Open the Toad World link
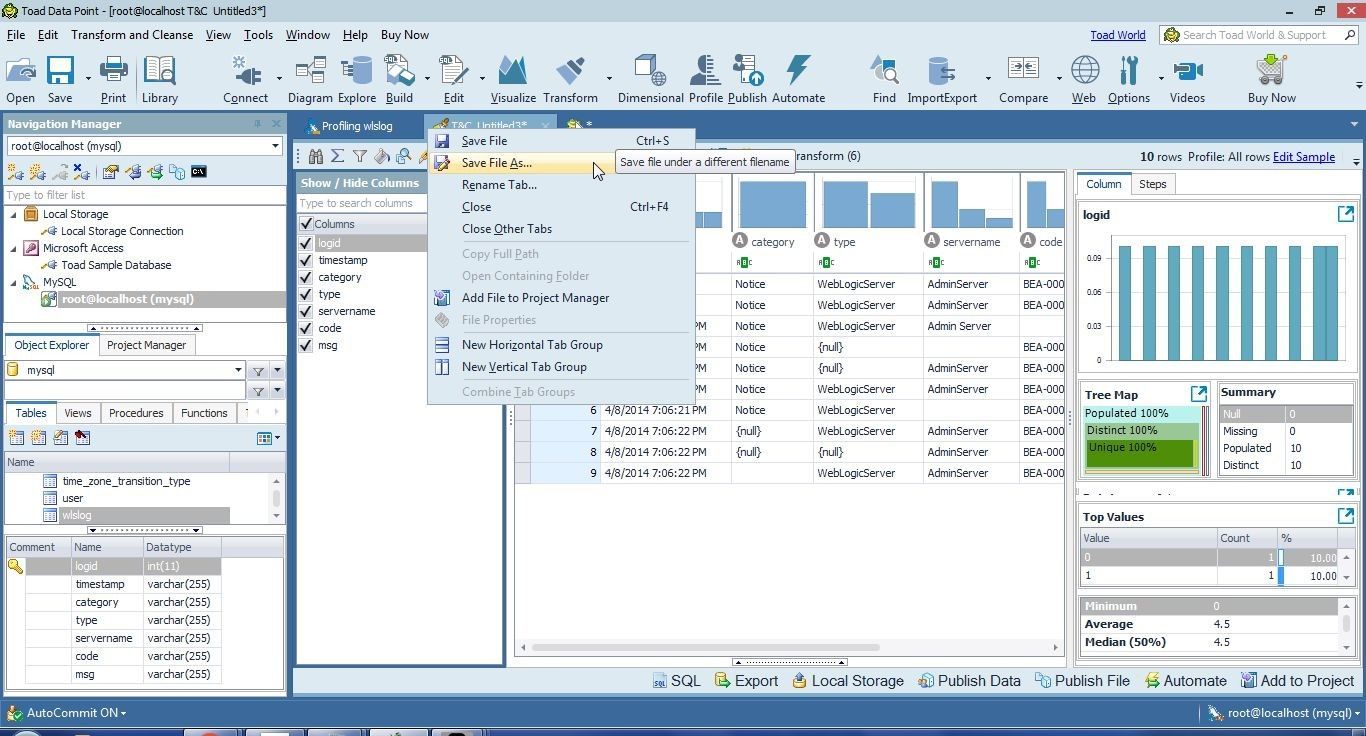The height and width of the screenshot is (736, 1366). click(1118, 35)
